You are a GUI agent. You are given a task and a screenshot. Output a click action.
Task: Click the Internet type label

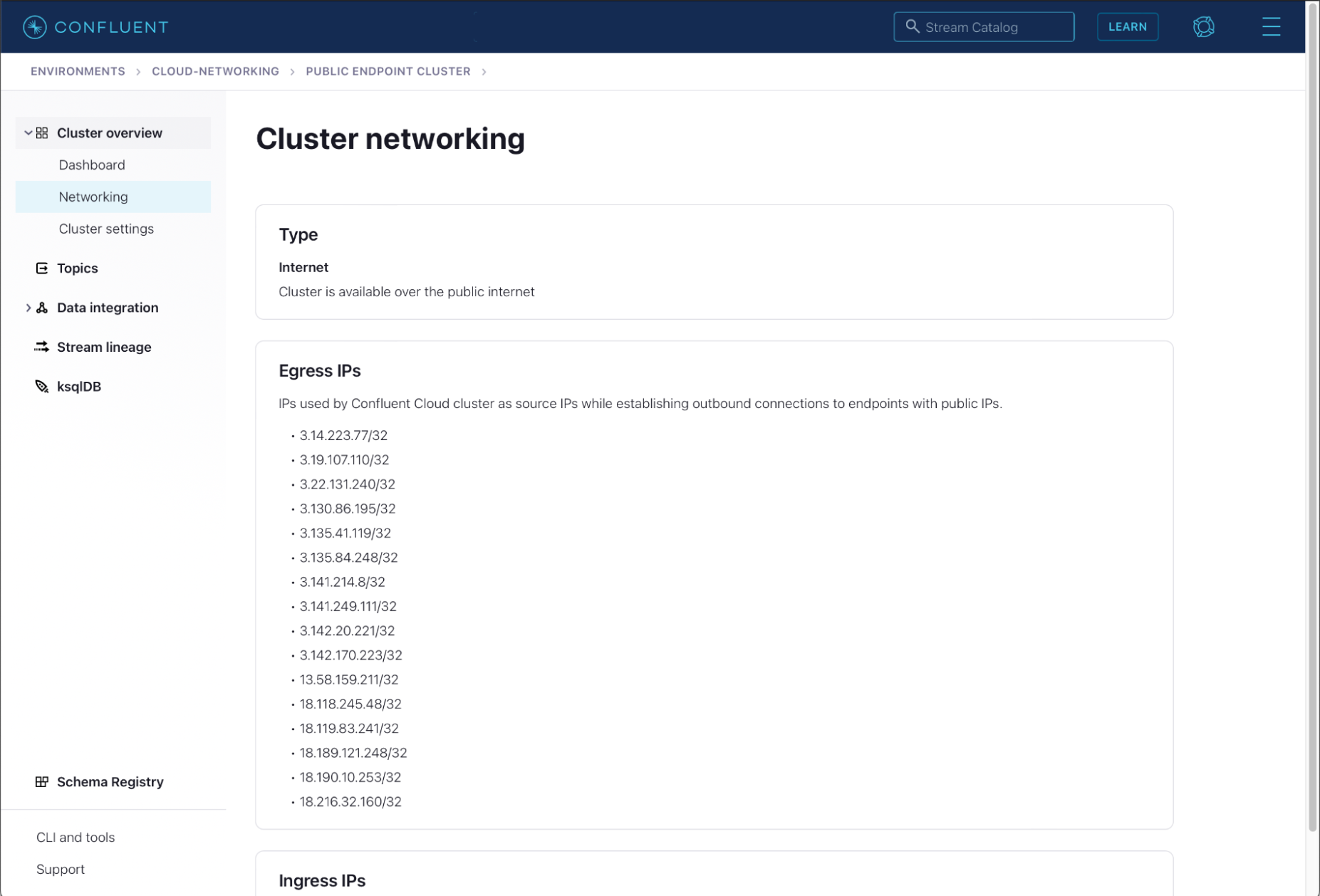pyautogui.click(x=303, y=268)
